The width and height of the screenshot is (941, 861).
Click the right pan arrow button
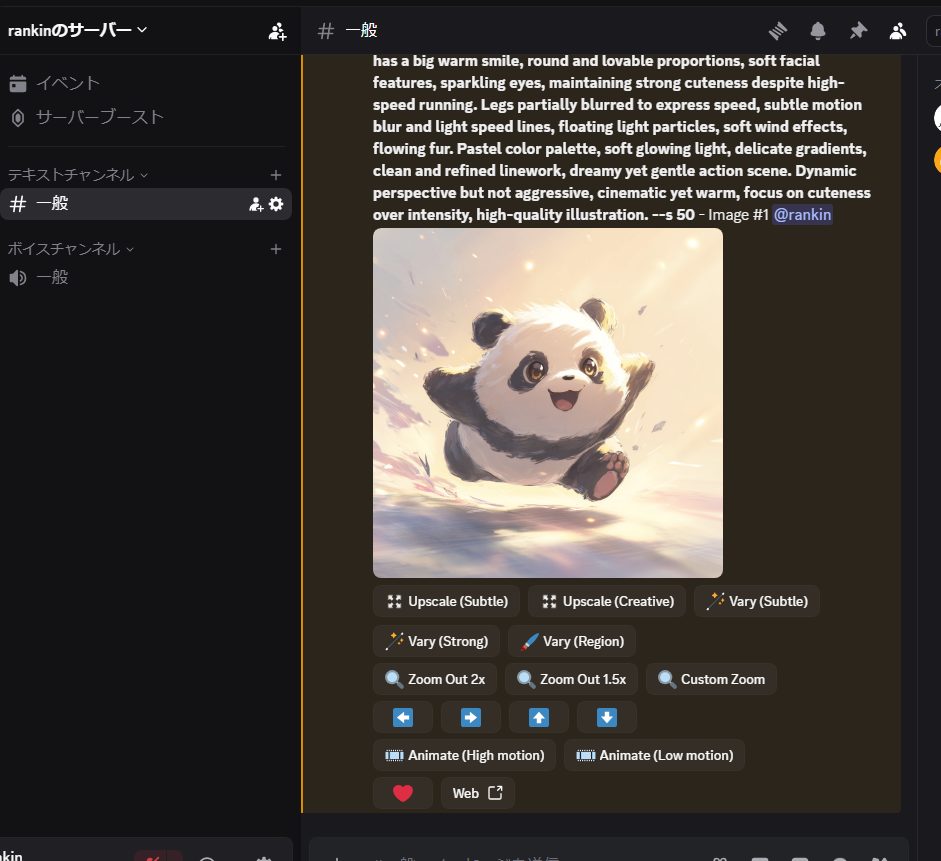coord(470,717)
